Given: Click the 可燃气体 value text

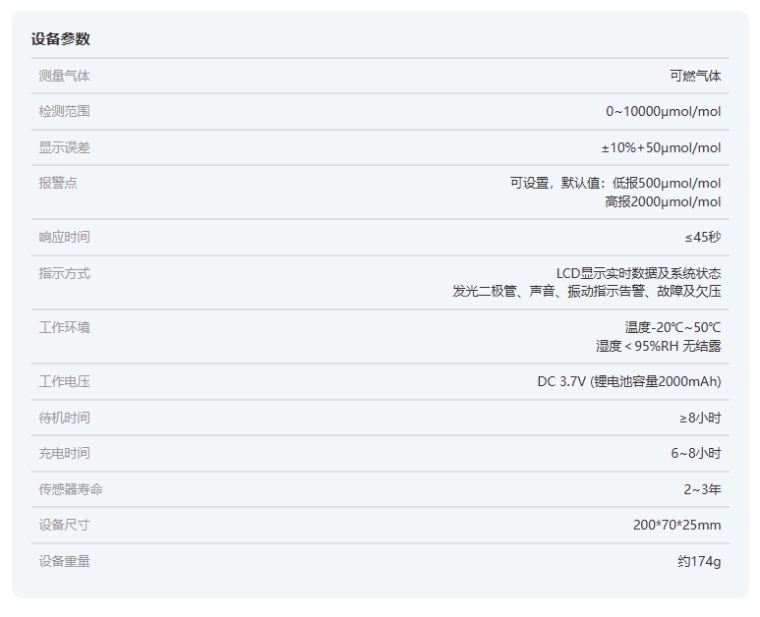Looking at the screenshot, I should click(695, 76).
